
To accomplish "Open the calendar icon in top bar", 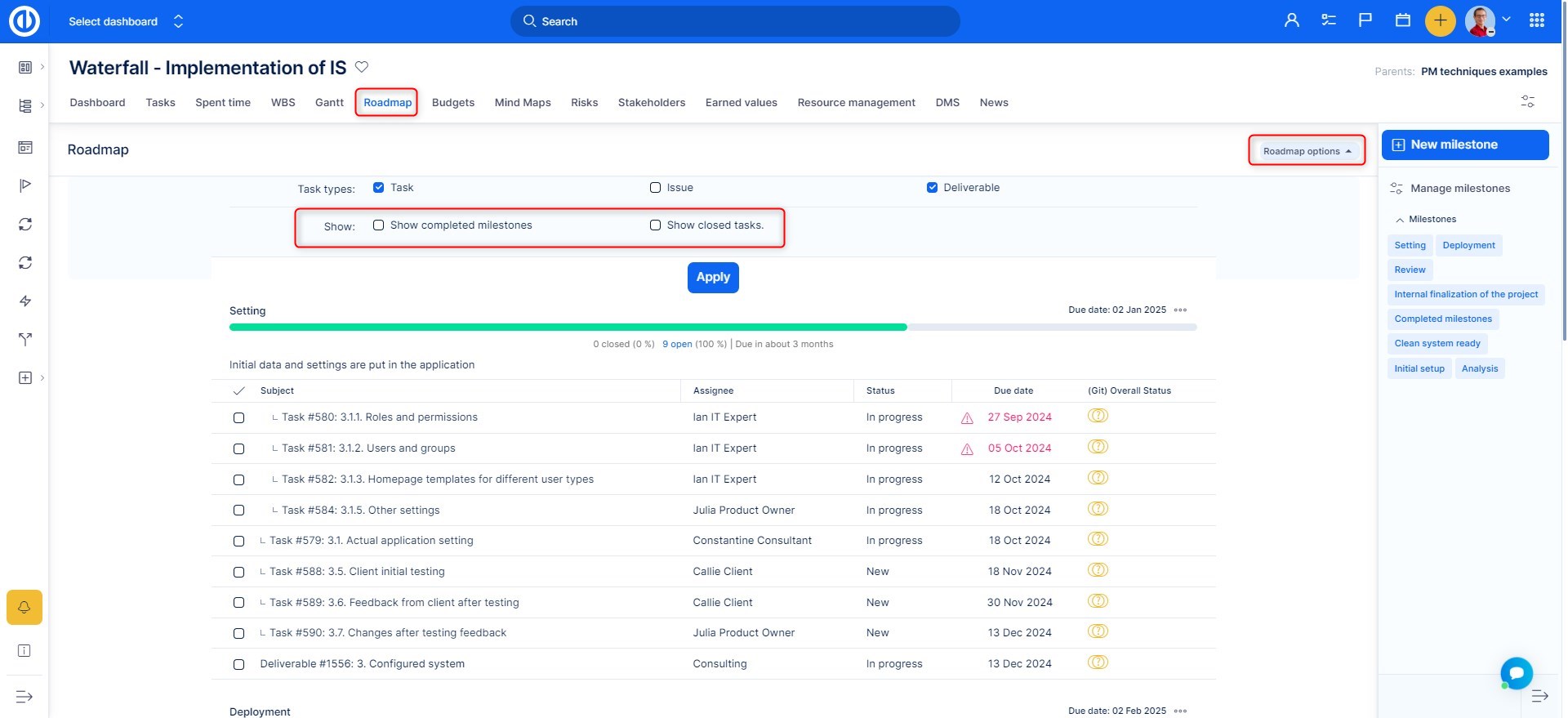I will [1402, 20].
